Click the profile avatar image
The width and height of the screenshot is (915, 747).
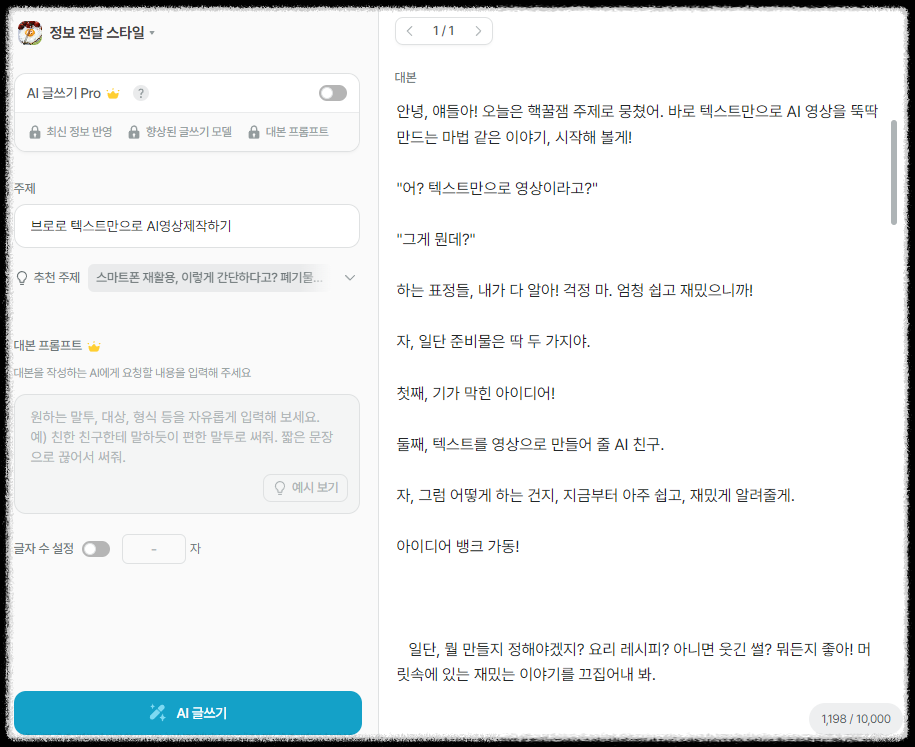click(31, 30)
